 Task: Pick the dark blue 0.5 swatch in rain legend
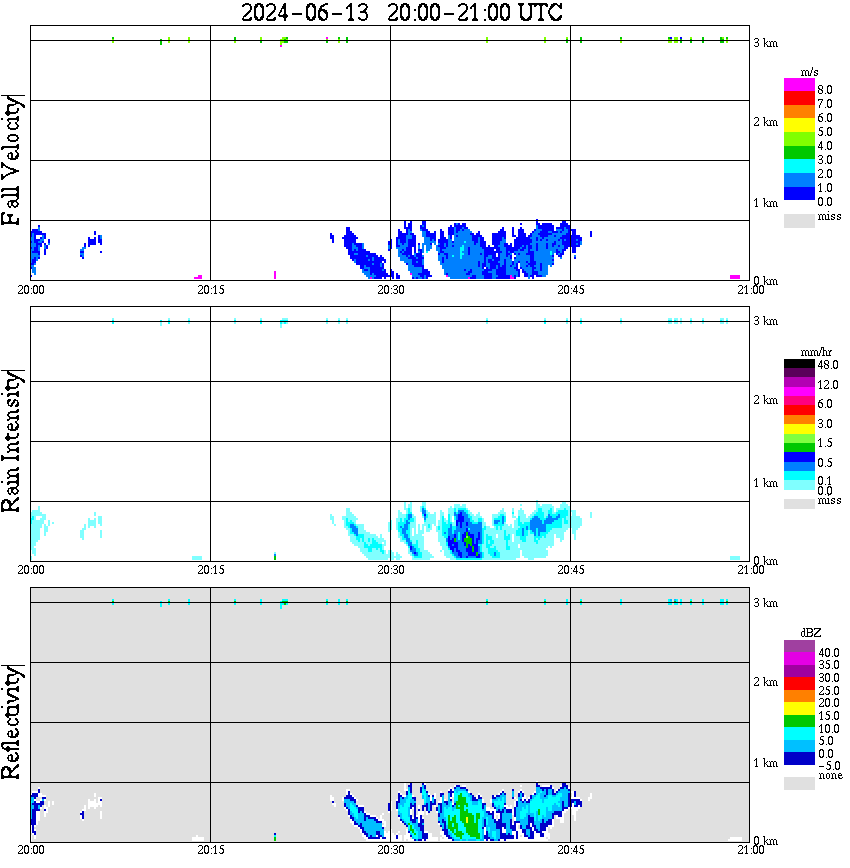pos(799,457)
